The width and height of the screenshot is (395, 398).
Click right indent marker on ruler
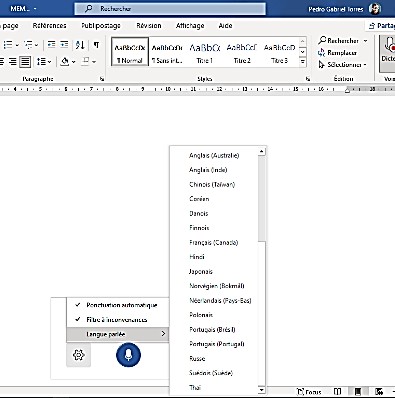click(347, 90)
